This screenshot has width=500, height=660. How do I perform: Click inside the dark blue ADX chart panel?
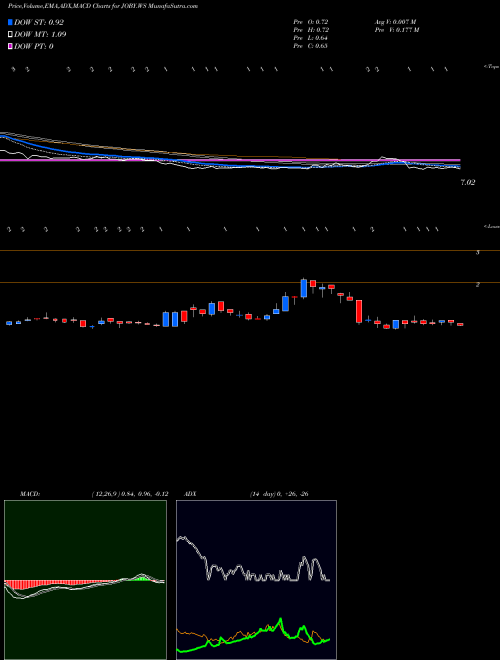pos(256,580)
